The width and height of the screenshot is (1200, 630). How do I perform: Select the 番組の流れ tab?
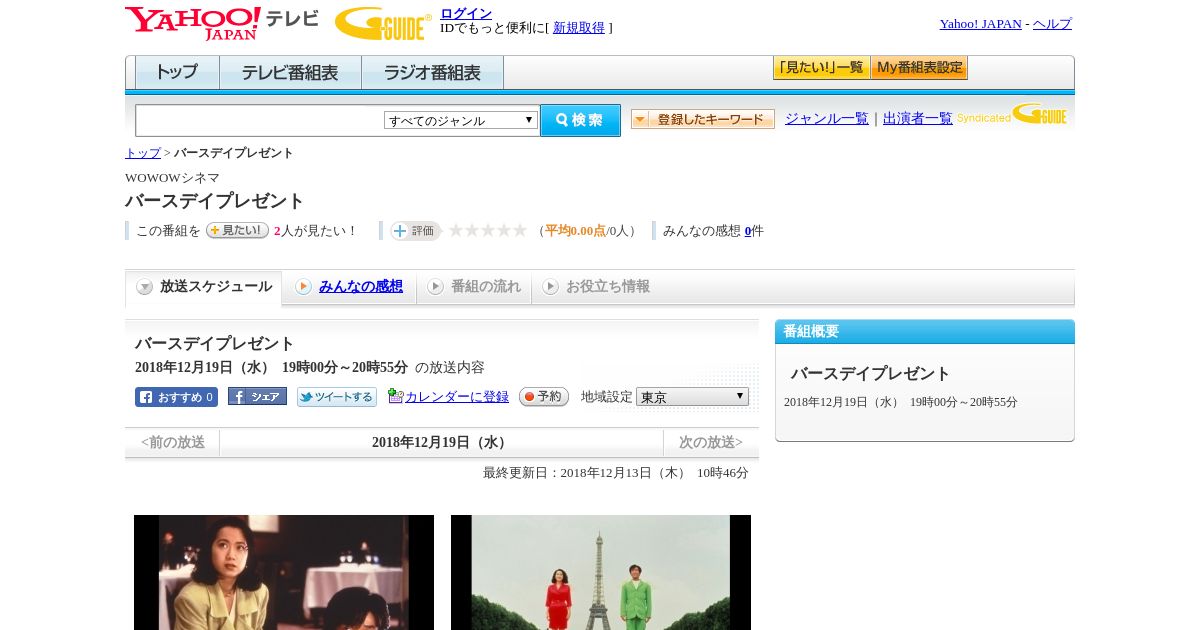(475, 287)
